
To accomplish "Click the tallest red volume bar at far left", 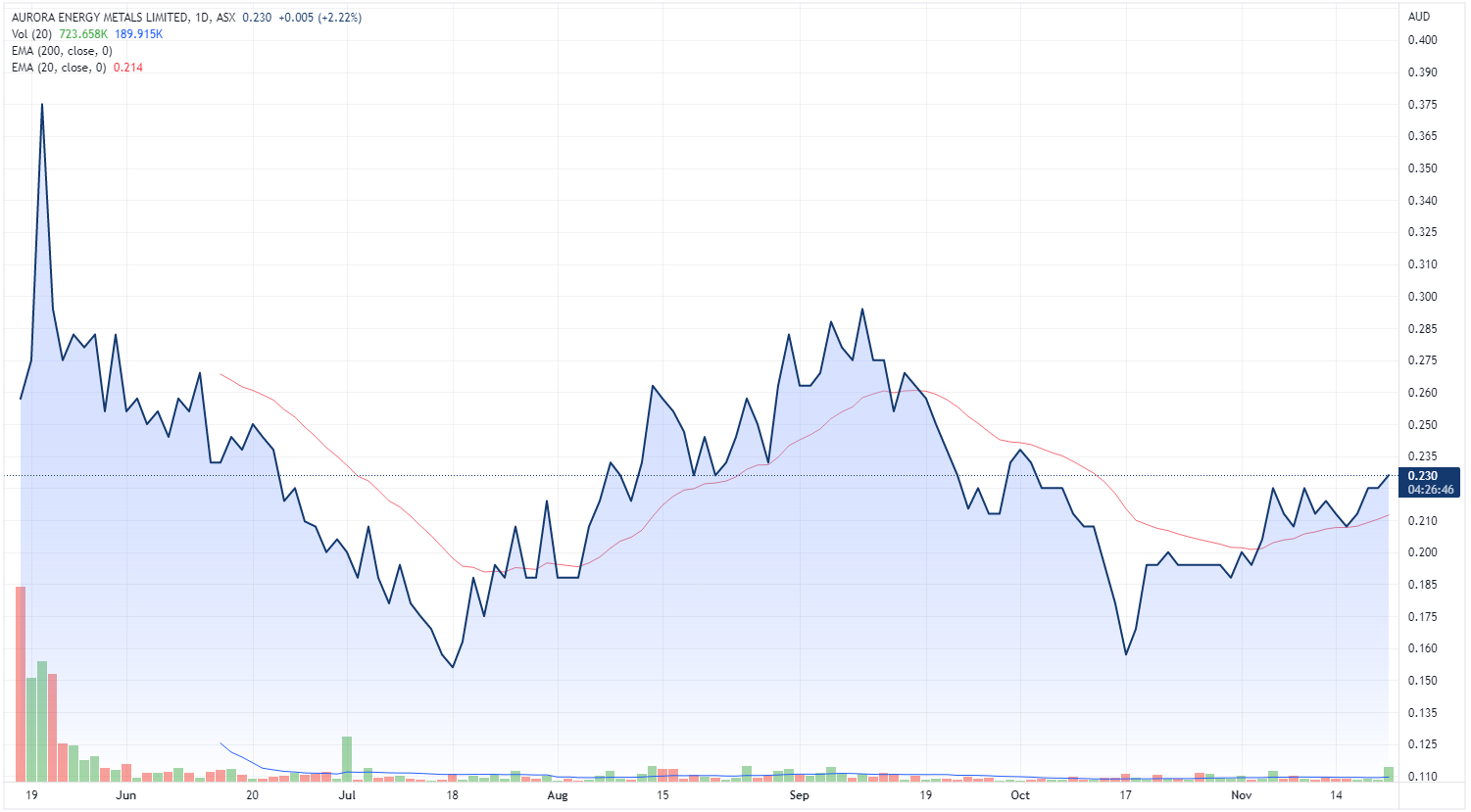I will pyautogui.click(x=21, y=685).
